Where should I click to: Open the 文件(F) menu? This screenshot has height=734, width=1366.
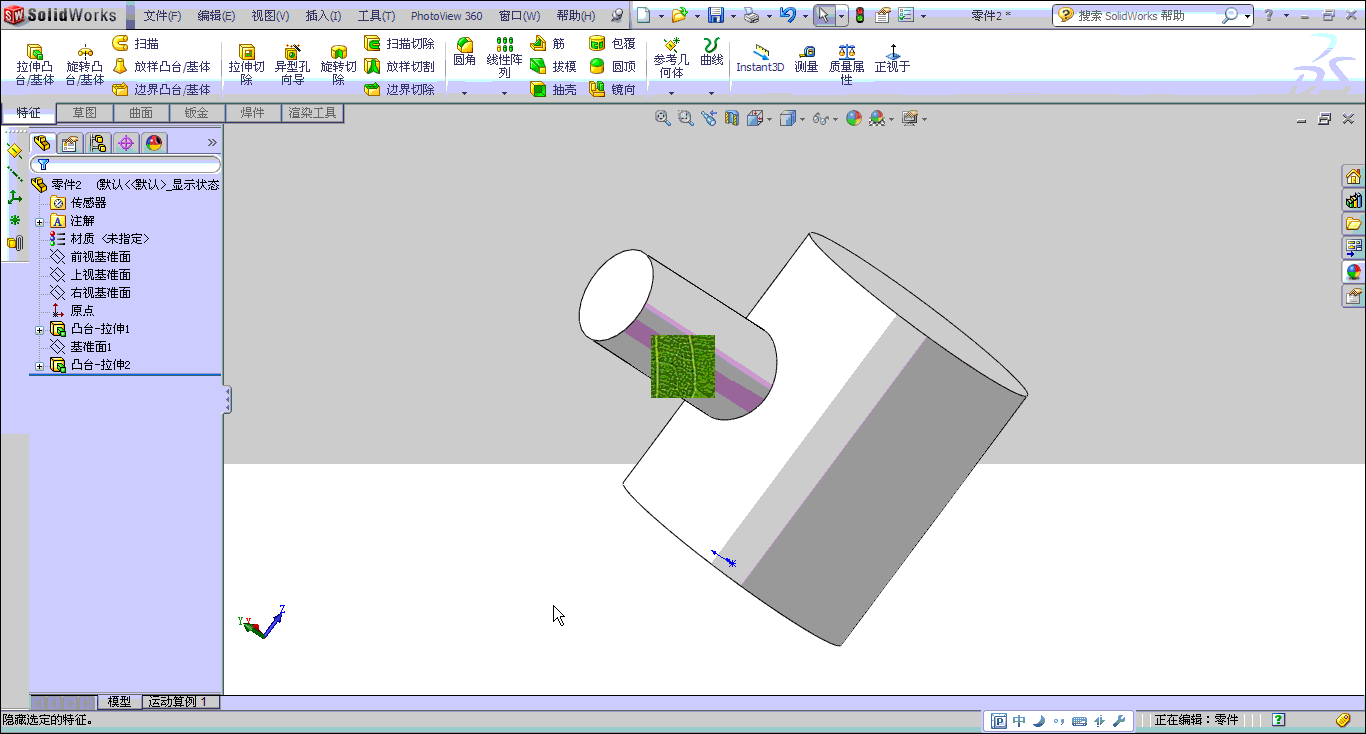tap(162, 16)
